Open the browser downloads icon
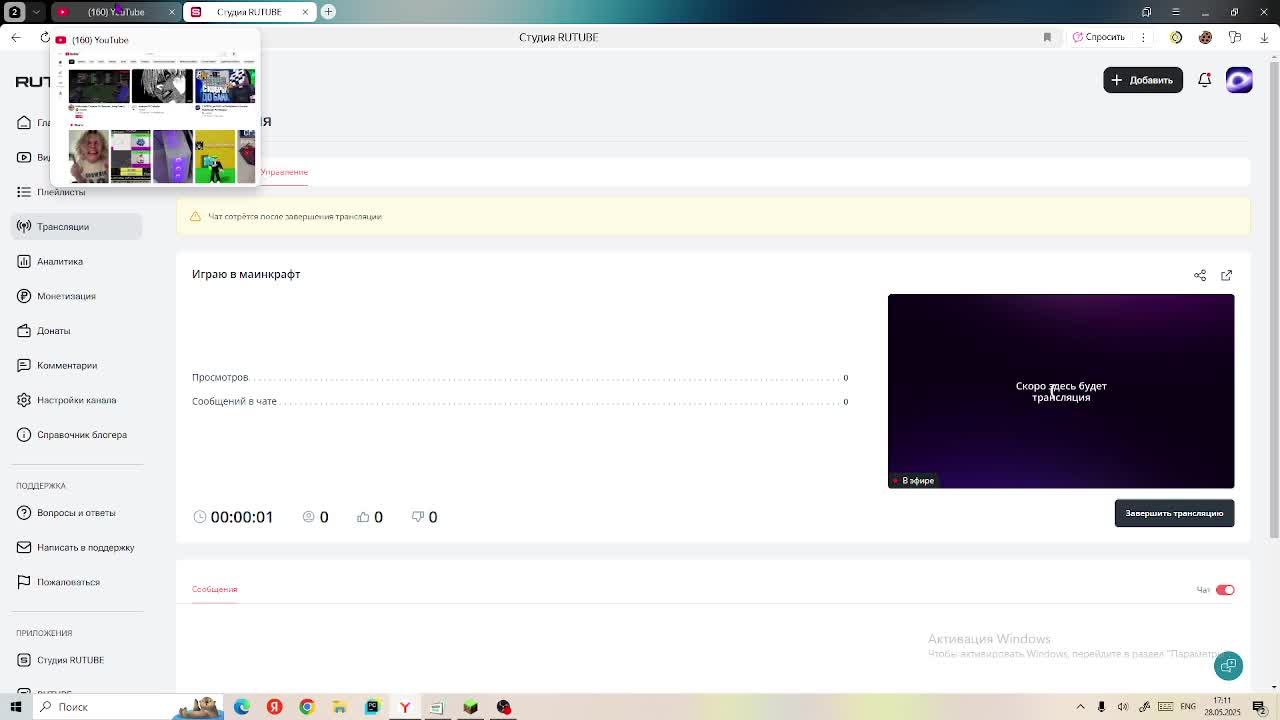Screen dimensions: 1280x720 [x=1264, y=38]
